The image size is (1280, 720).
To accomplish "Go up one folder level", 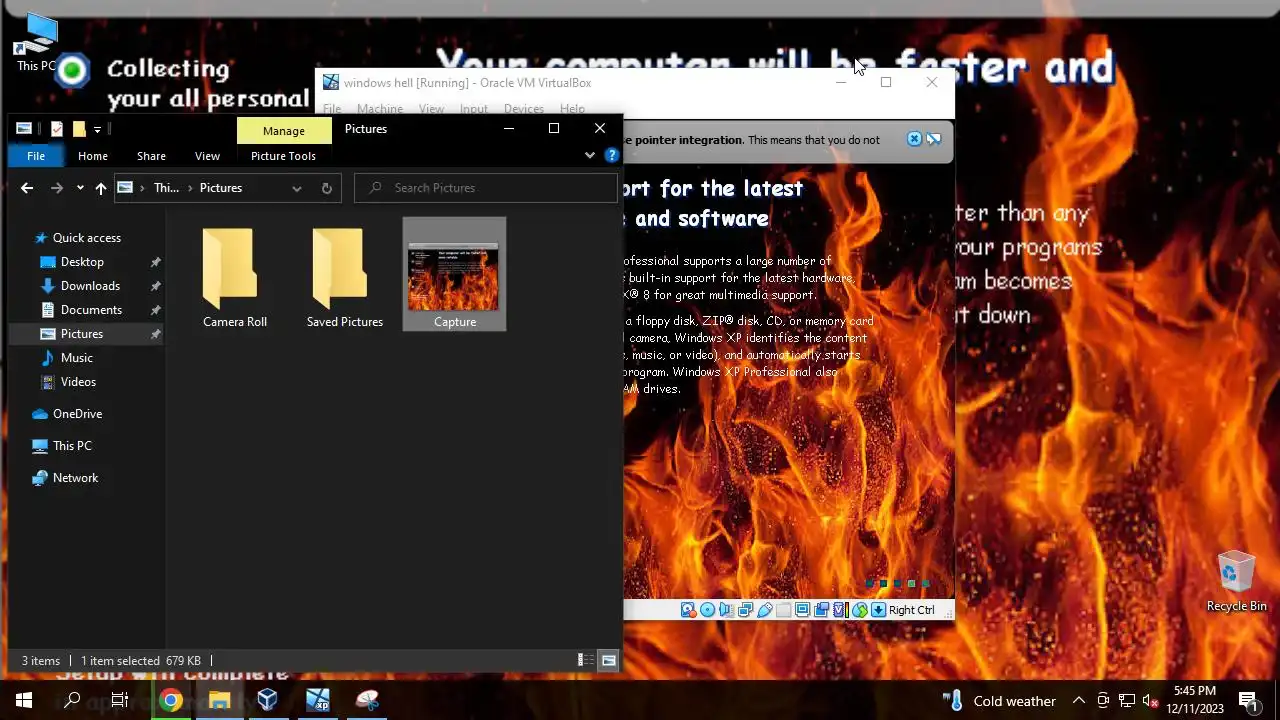I will (100, 188).
